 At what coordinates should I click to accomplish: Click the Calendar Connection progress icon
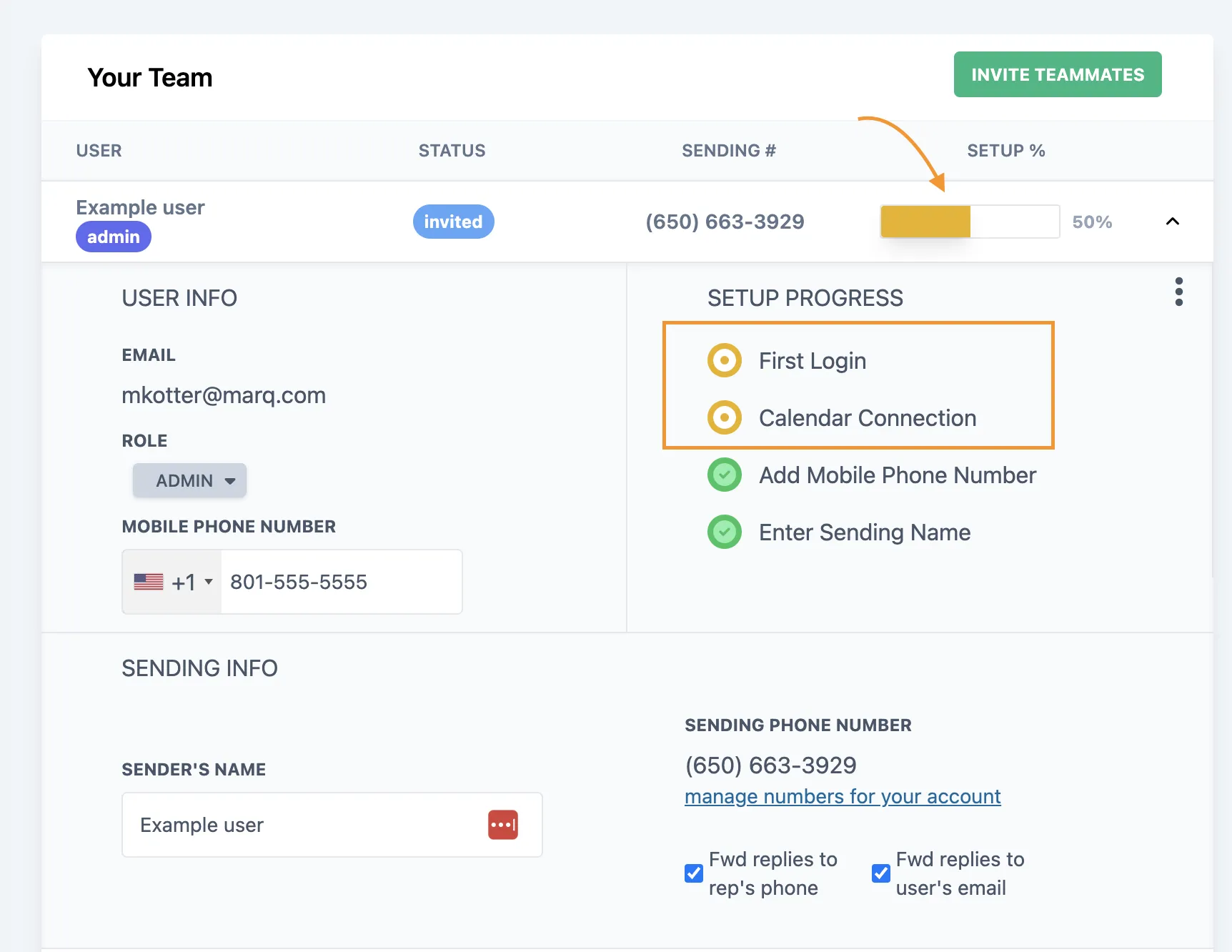(724, 417)
